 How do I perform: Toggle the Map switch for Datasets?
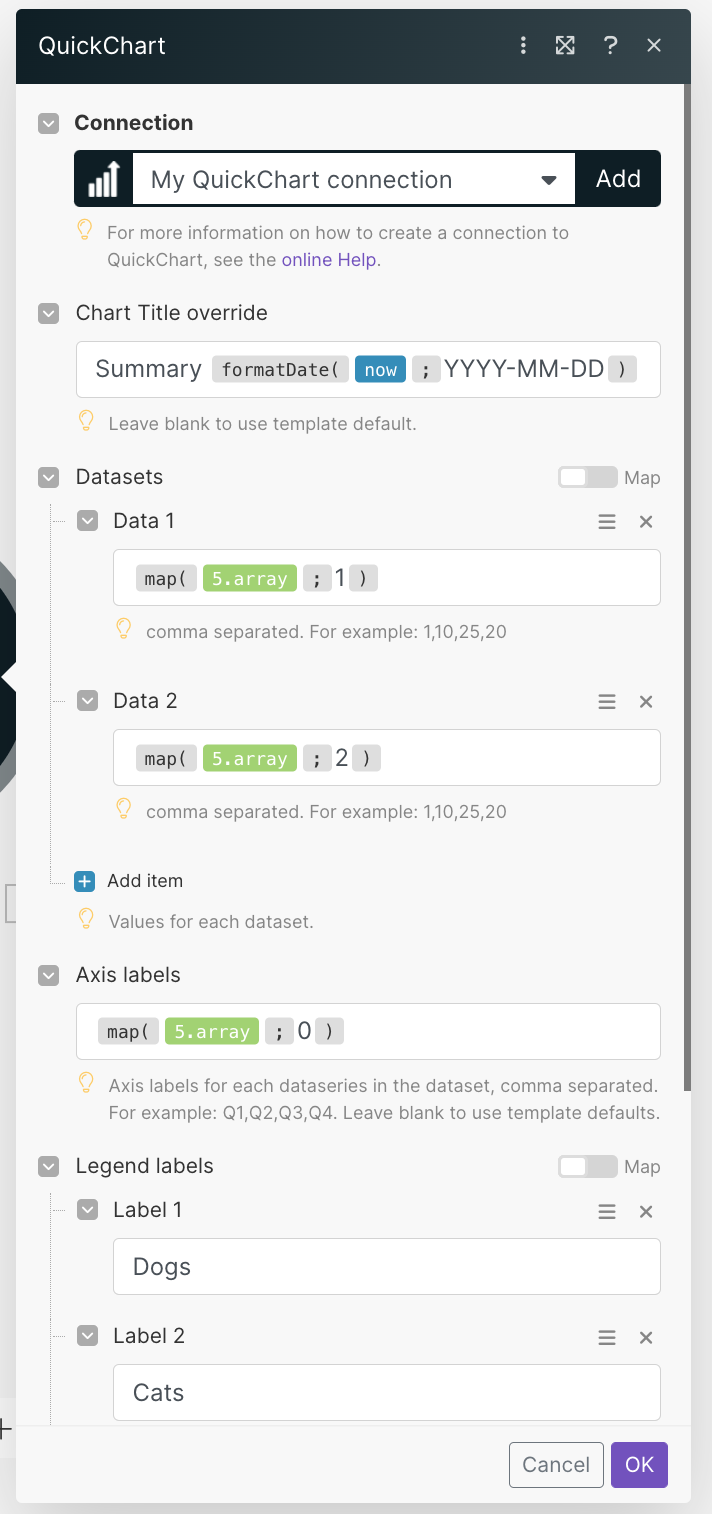click(x=588, y=477)
